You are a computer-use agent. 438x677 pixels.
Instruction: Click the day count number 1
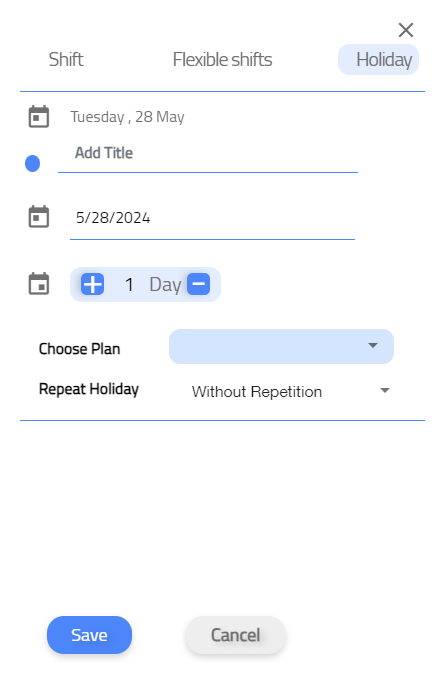(129, 285)
